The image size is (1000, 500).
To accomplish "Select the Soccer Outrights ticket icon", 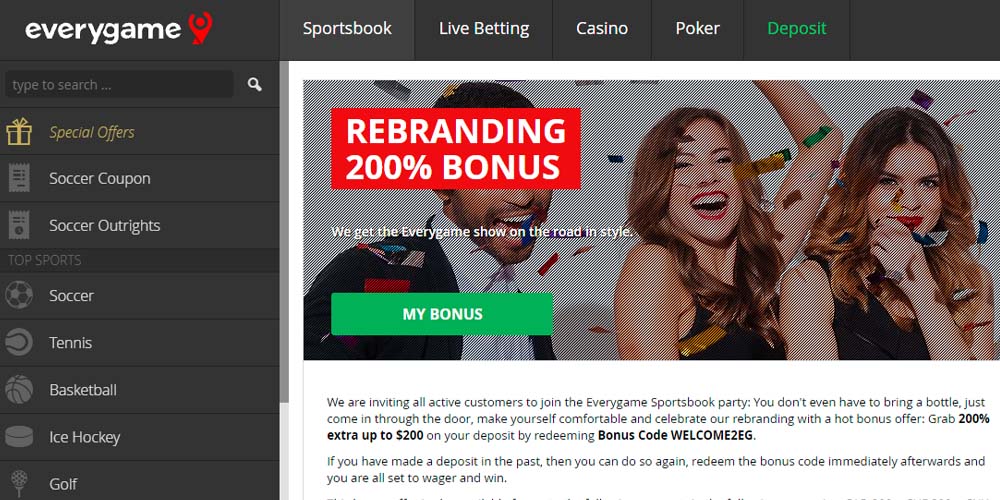I will tap(19, 225).
